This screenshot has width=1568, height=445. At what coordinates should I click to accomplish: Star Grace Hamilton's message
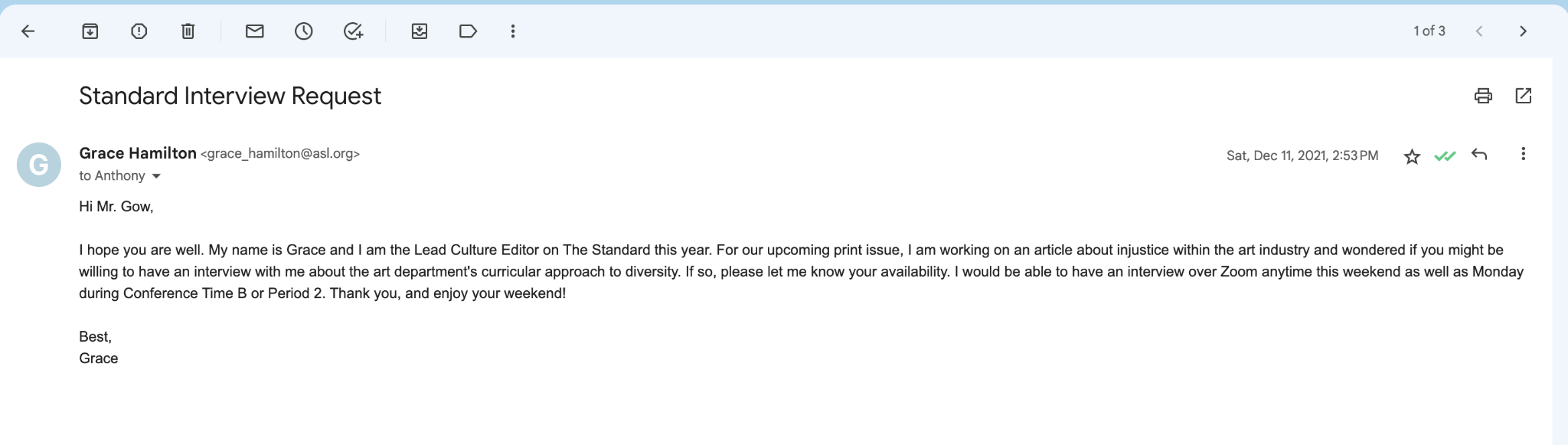[x=1412, y=156]
